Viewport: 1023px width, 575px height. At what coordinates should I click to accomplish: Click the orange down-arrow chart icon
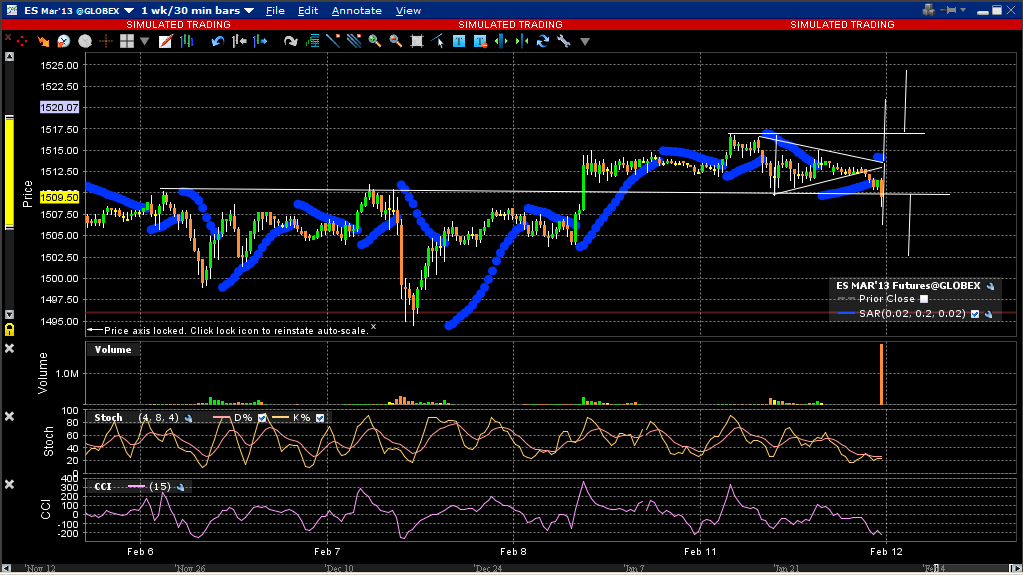[43, 41]
